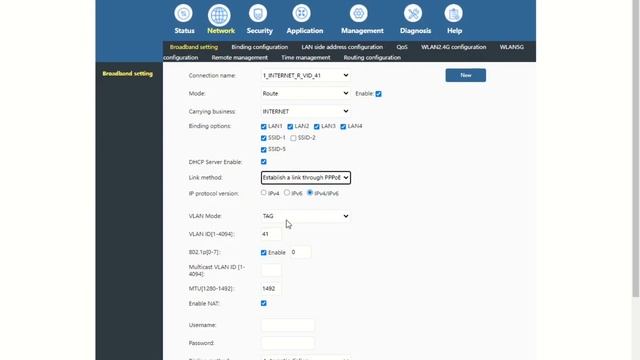Select Broadband setting in left sidebar

[x=128, y=73]
